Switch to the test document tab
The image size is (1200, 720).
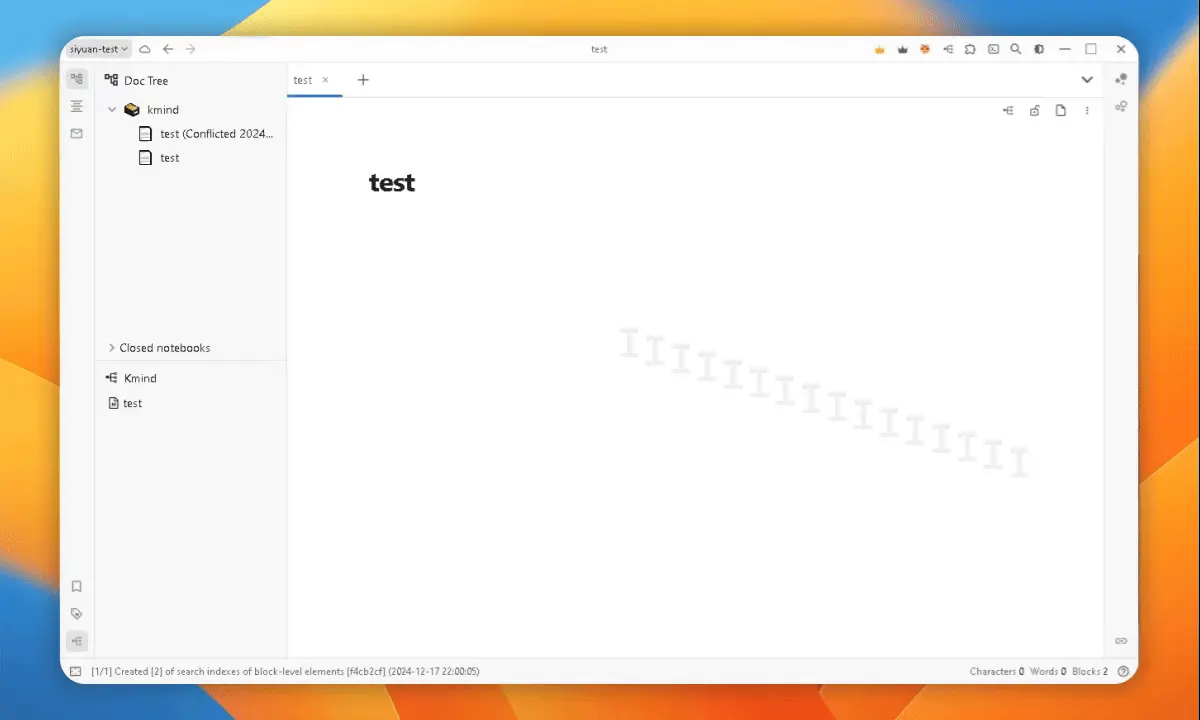303,80
